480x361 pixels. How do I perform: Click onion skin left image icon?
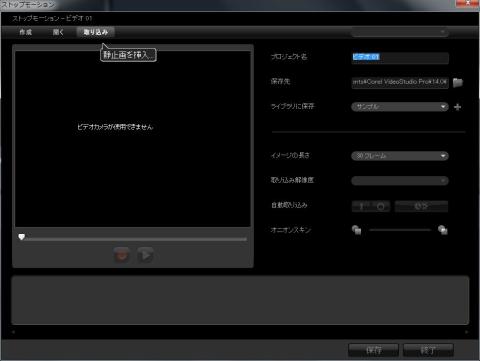click(356, 230)
